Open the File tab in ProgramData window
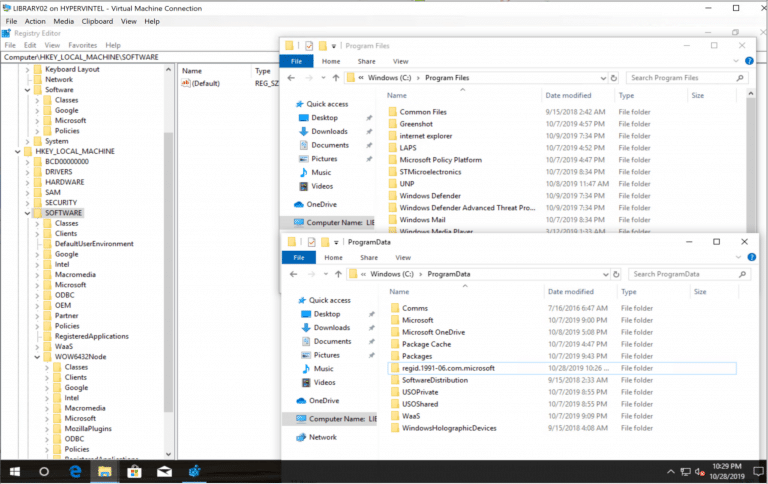Screen dimensions: 768x484 [x=299, y=257]
